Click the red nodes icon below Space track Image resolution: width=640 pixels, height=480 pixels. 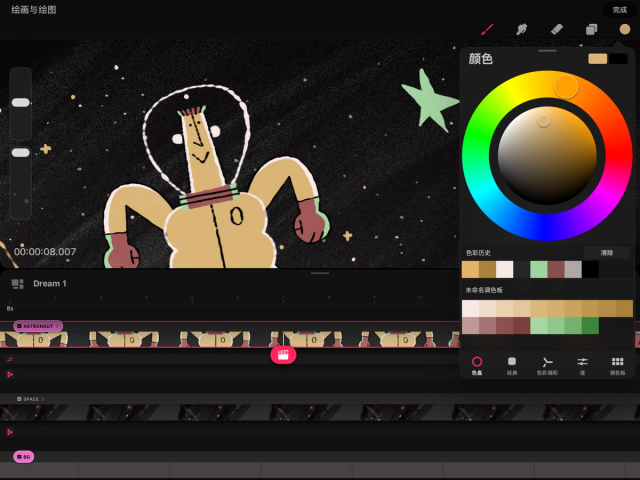point(10,432)
